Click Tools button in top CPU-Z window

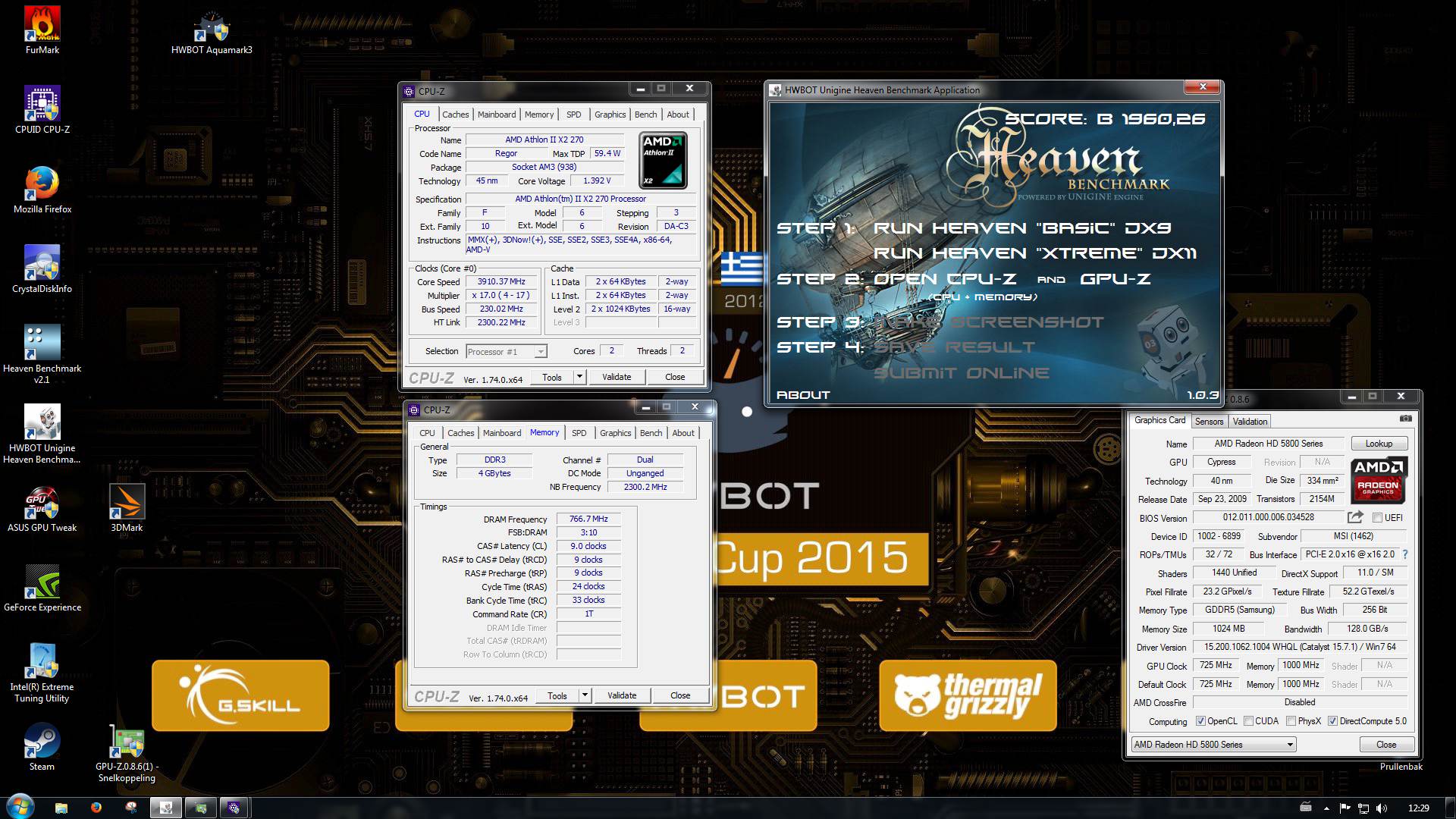[551, 377]
